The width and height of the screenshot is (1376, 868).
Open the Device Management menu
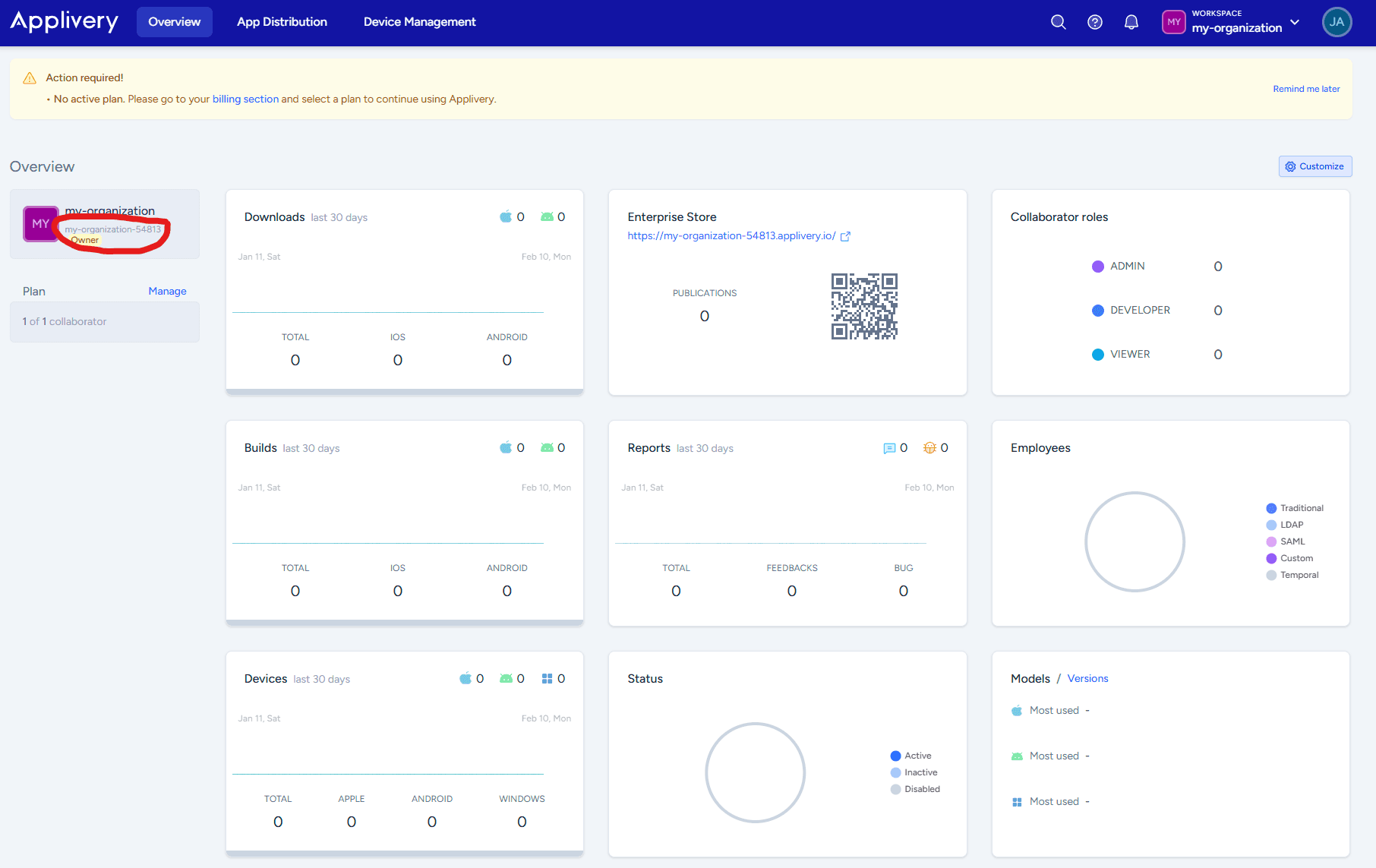420,22
